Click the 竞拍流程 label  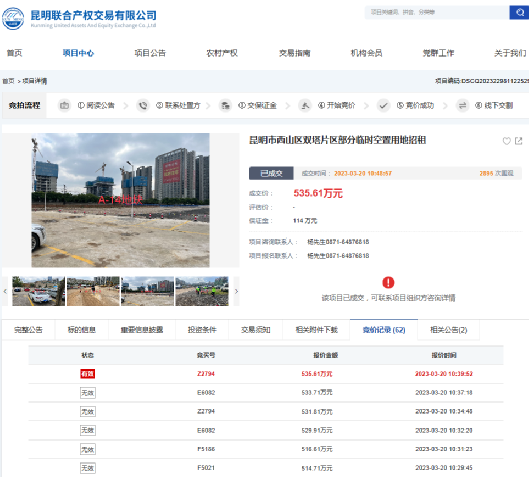[x=24, y=106]
